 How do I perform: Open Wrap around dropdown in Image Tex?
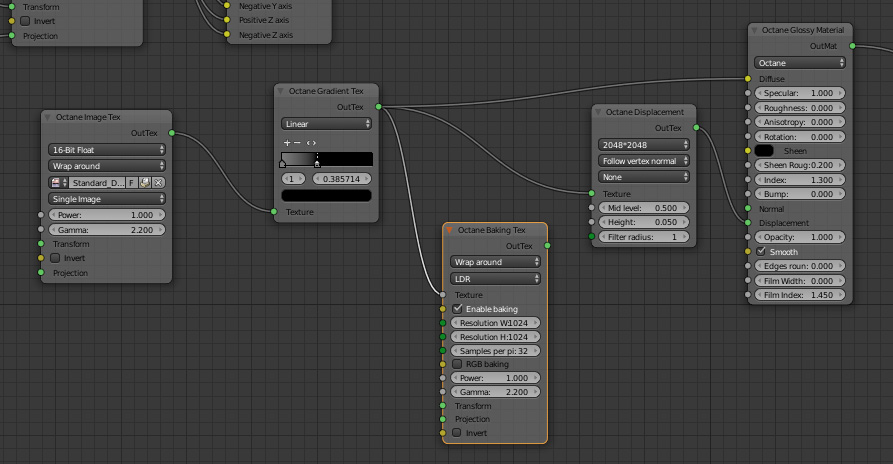pos(106,166)
